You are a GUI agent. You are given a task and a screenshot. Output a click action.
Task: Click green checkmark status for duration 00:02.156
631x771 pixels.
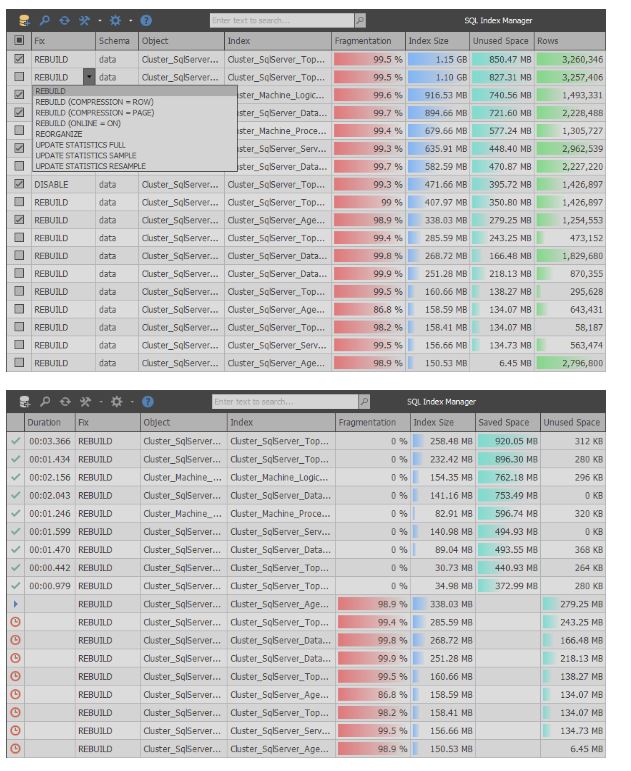click(16, 477)
